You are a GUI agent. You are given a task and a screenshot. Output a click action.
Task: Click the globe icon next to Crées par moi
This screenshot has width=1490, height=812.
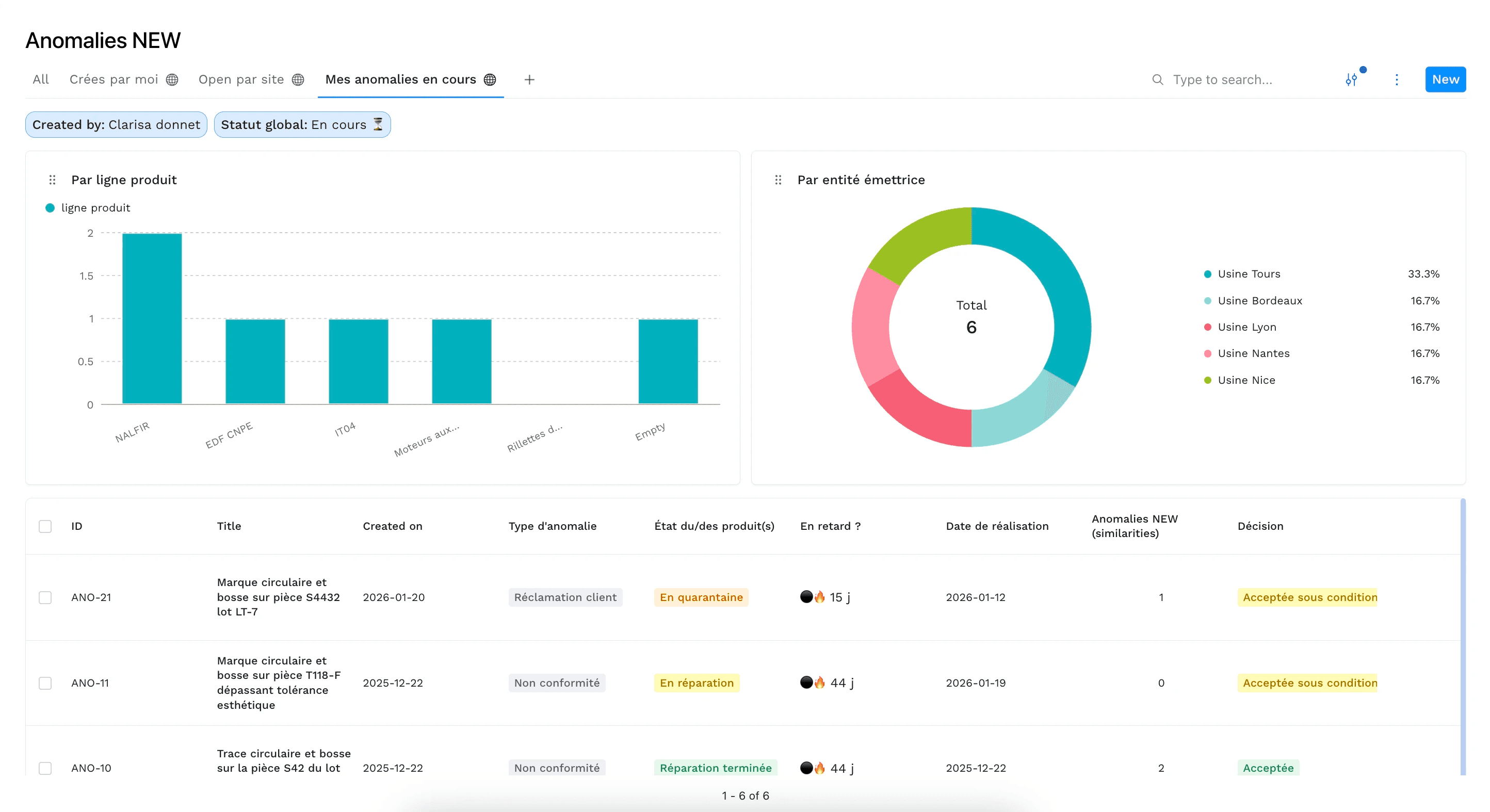172,79
